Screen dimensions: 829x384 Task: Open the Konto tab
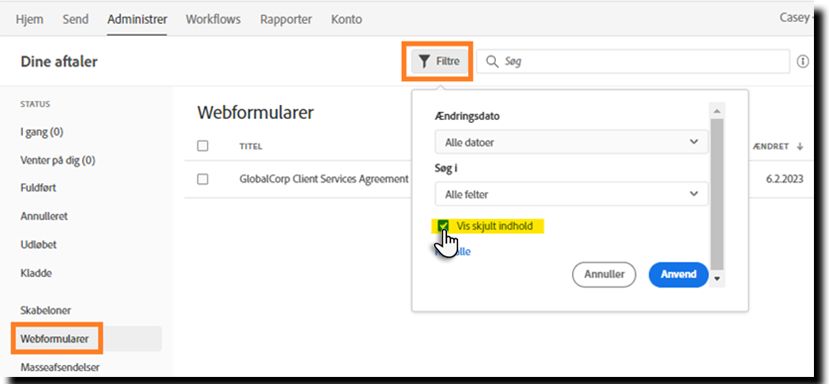click(x=346, y=20)
